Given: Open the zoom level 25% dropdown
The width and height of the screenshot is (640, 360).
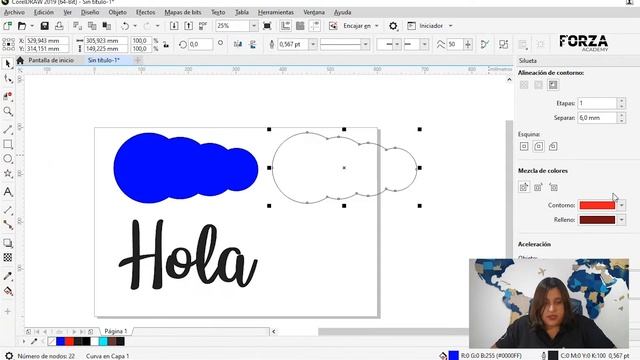Looking at the screenshot, I should 253,26.
